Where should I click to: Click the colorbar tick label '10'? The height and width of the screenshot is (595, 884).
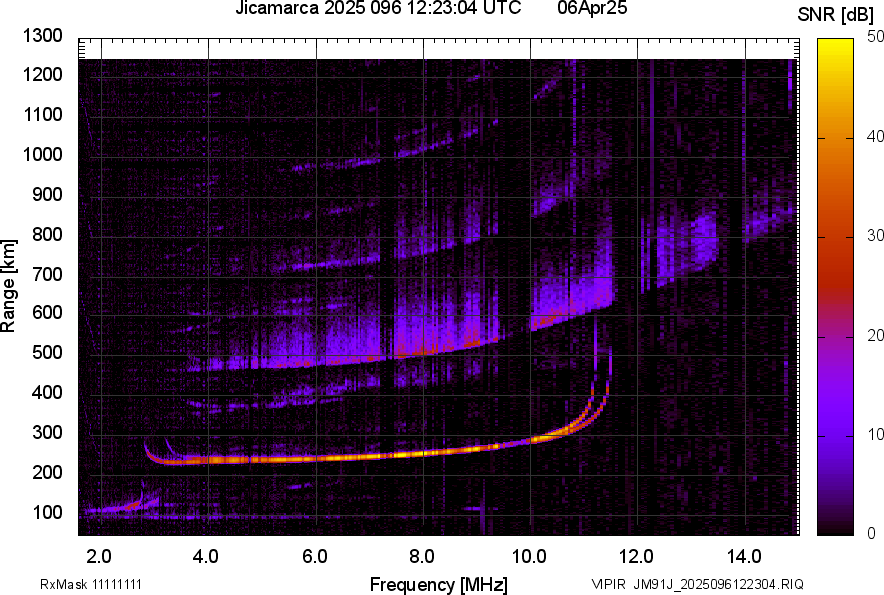point(875,435)
